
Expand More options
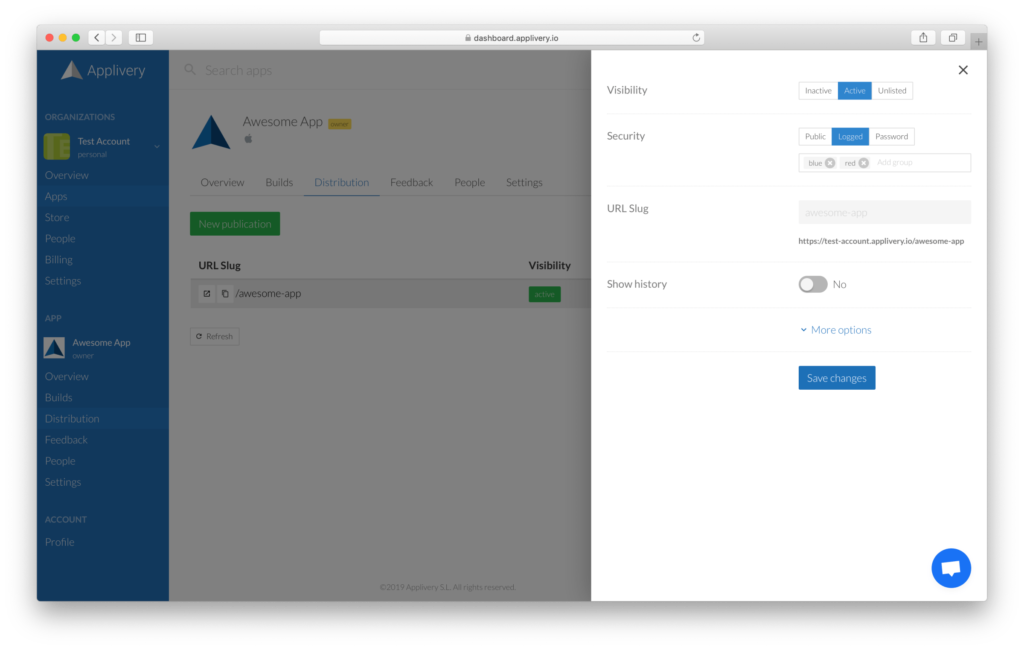coord(835,330)
